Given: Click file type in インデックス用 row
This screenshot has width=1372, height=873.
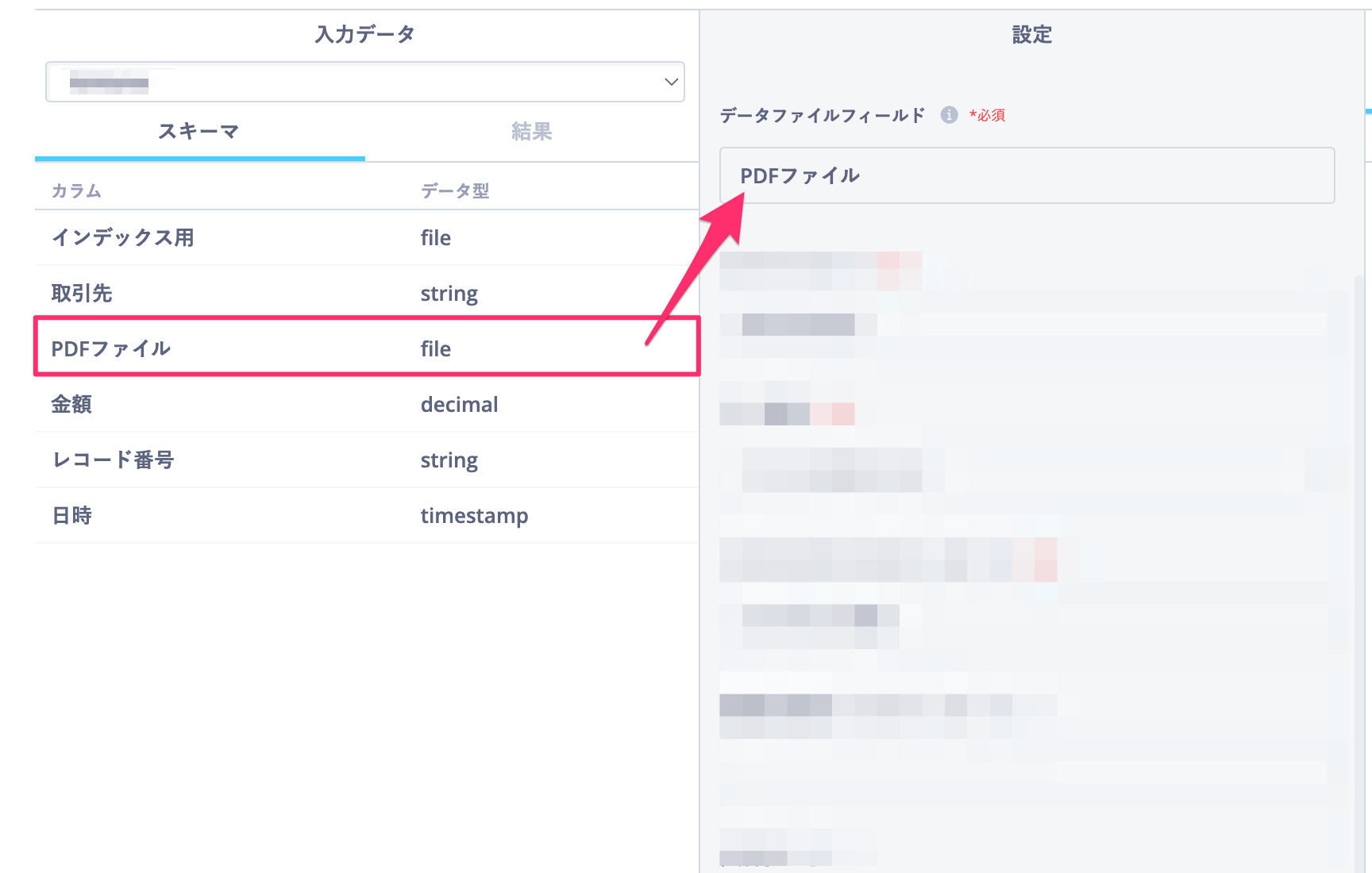Looking at the screenshot, I should (435, 237).
